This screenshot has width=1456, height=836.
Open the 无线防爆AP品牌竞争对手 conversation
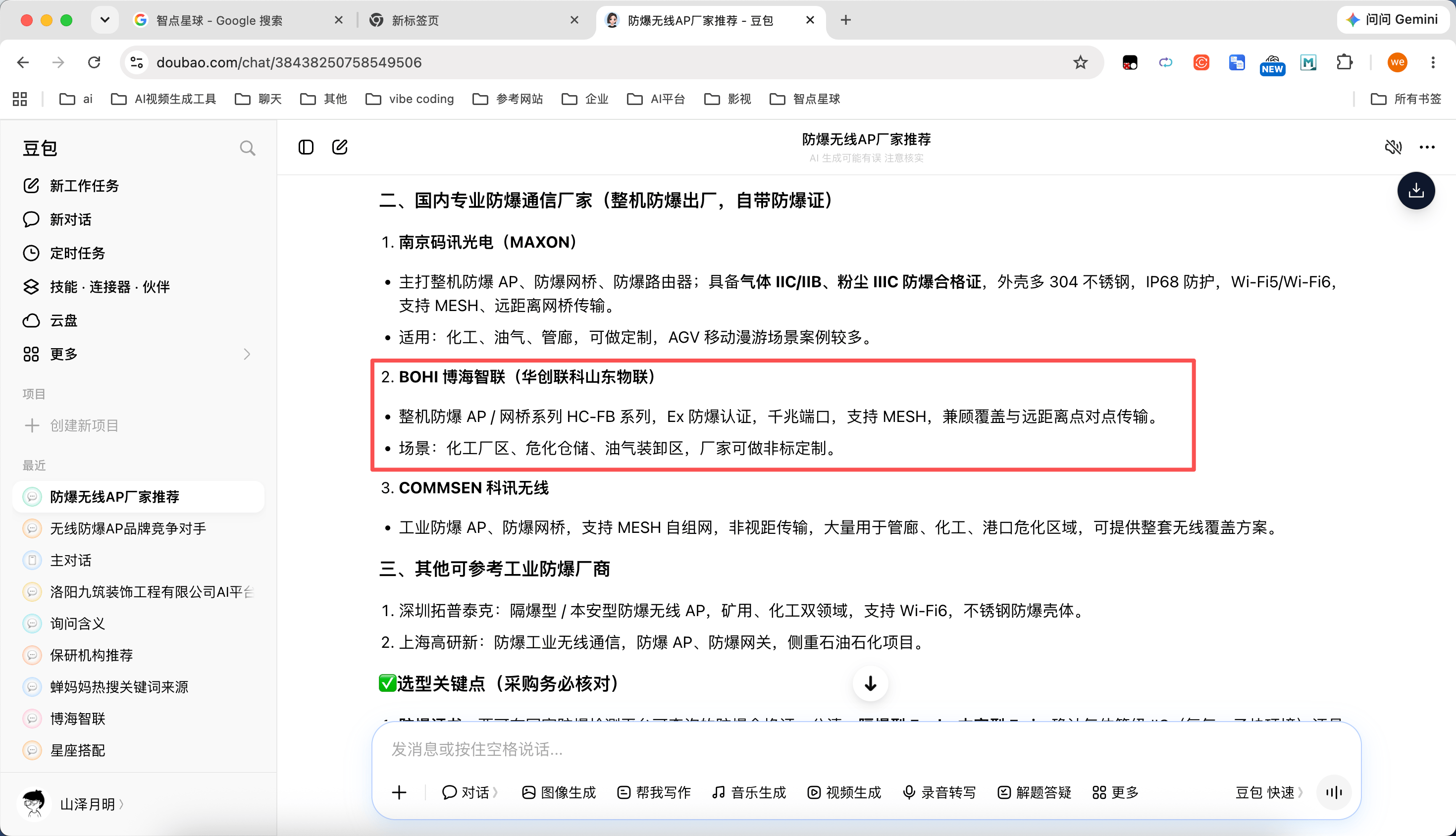(x=138, y=528)
